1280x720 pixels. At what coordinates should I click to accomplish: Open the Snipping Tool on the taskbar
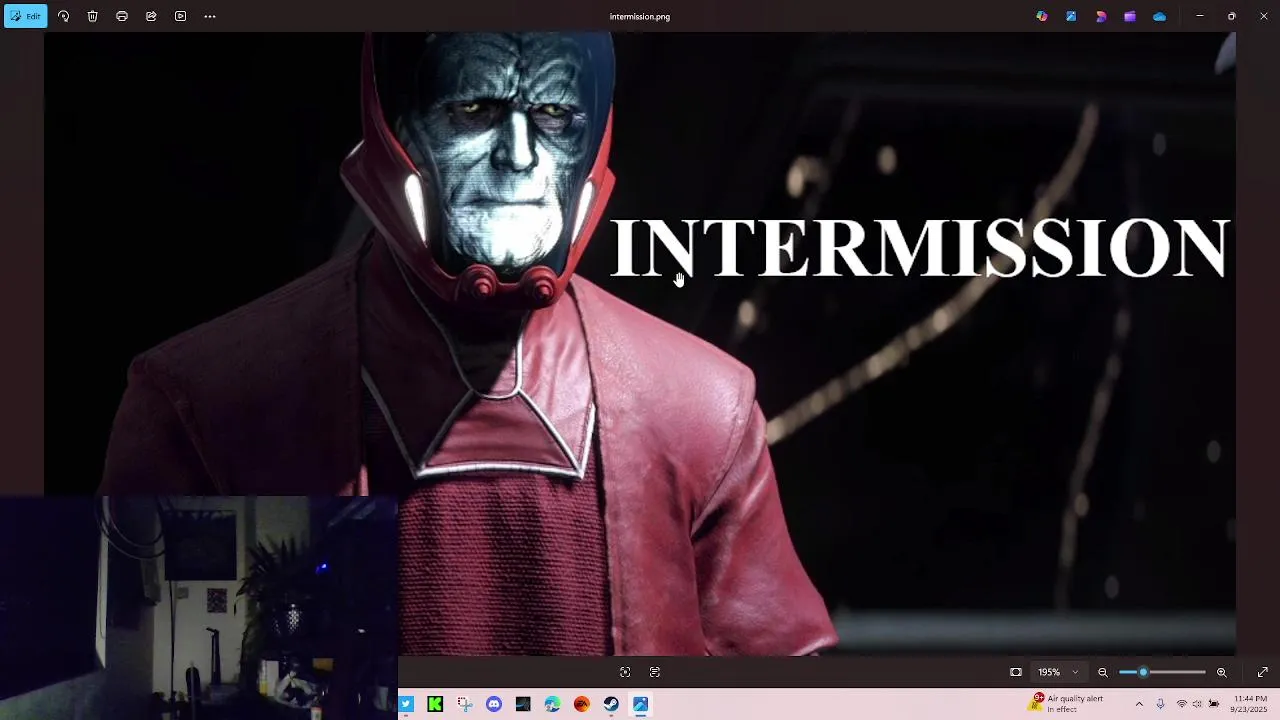[464, 704]
